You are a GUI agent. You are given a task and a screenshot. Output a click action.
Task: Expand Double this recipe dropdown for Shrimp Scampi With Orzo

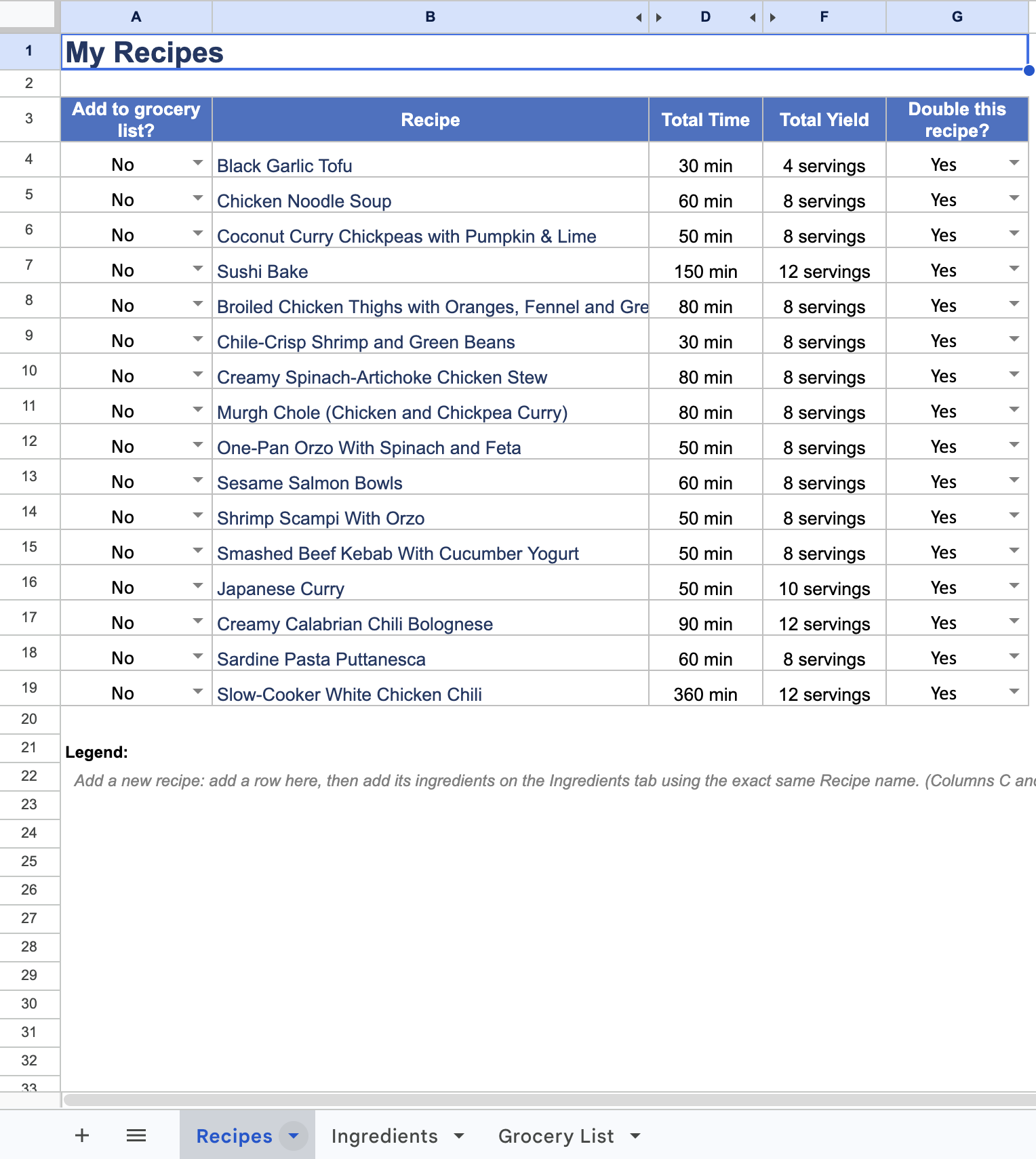point(1014,515)
